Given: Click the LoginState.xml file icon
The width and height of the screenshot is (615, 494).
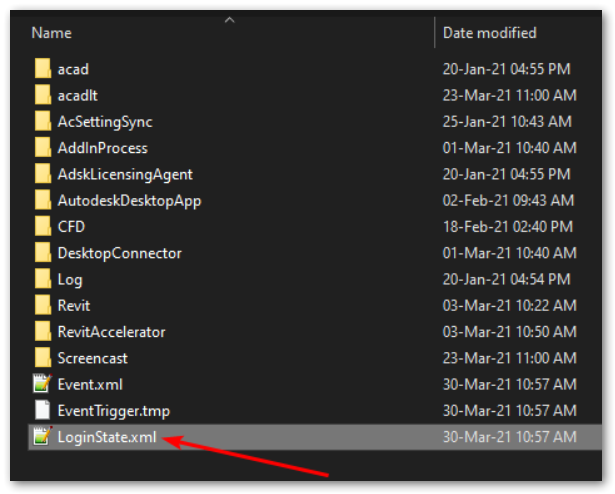Looking at the screenshot, I should 42,436.
